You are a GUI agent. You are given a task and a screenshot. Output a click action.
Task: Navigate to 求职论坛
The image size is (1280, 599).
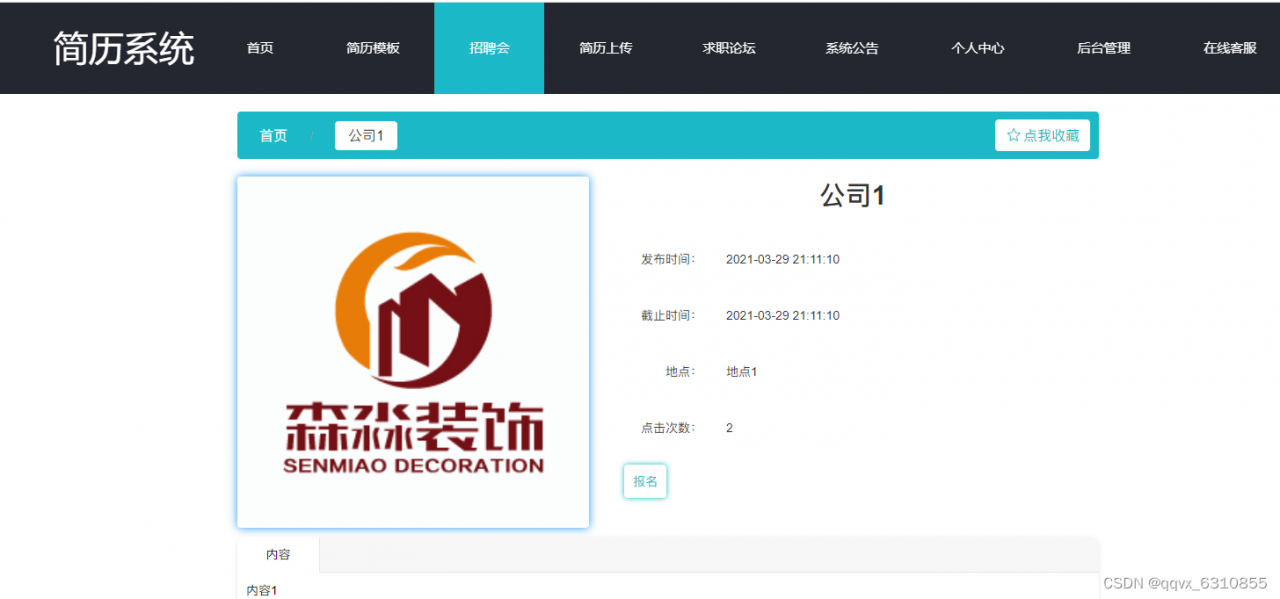tap(729, 48)
